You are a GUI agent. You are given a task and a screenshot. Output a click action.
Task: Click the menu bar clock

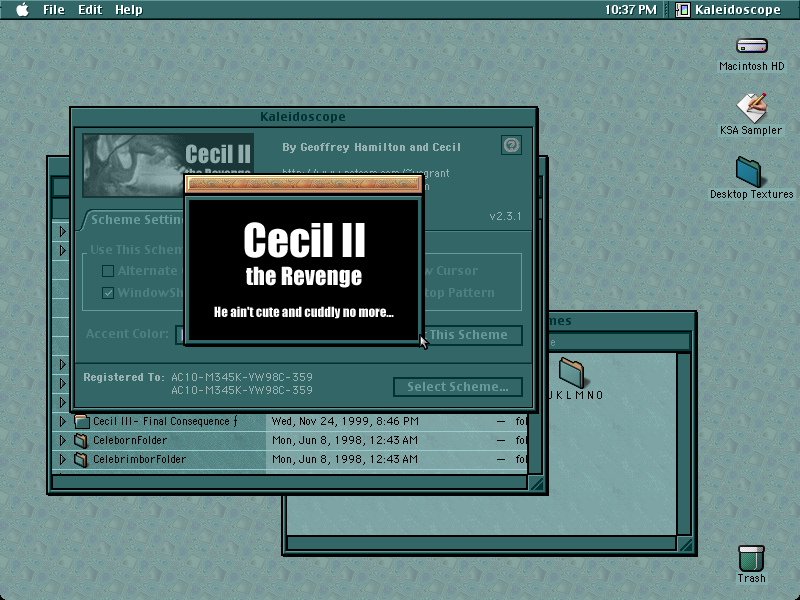point(630,10)
